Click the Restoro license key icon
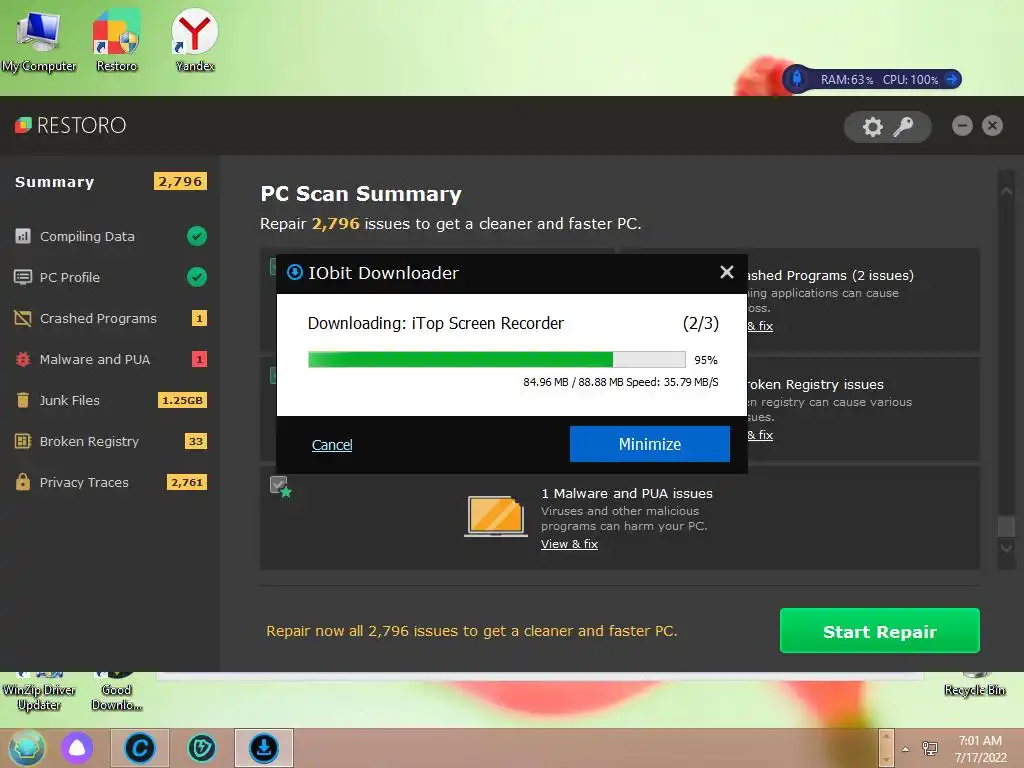The width and height of the screenshot is (1024, 768). pos(904,127)
